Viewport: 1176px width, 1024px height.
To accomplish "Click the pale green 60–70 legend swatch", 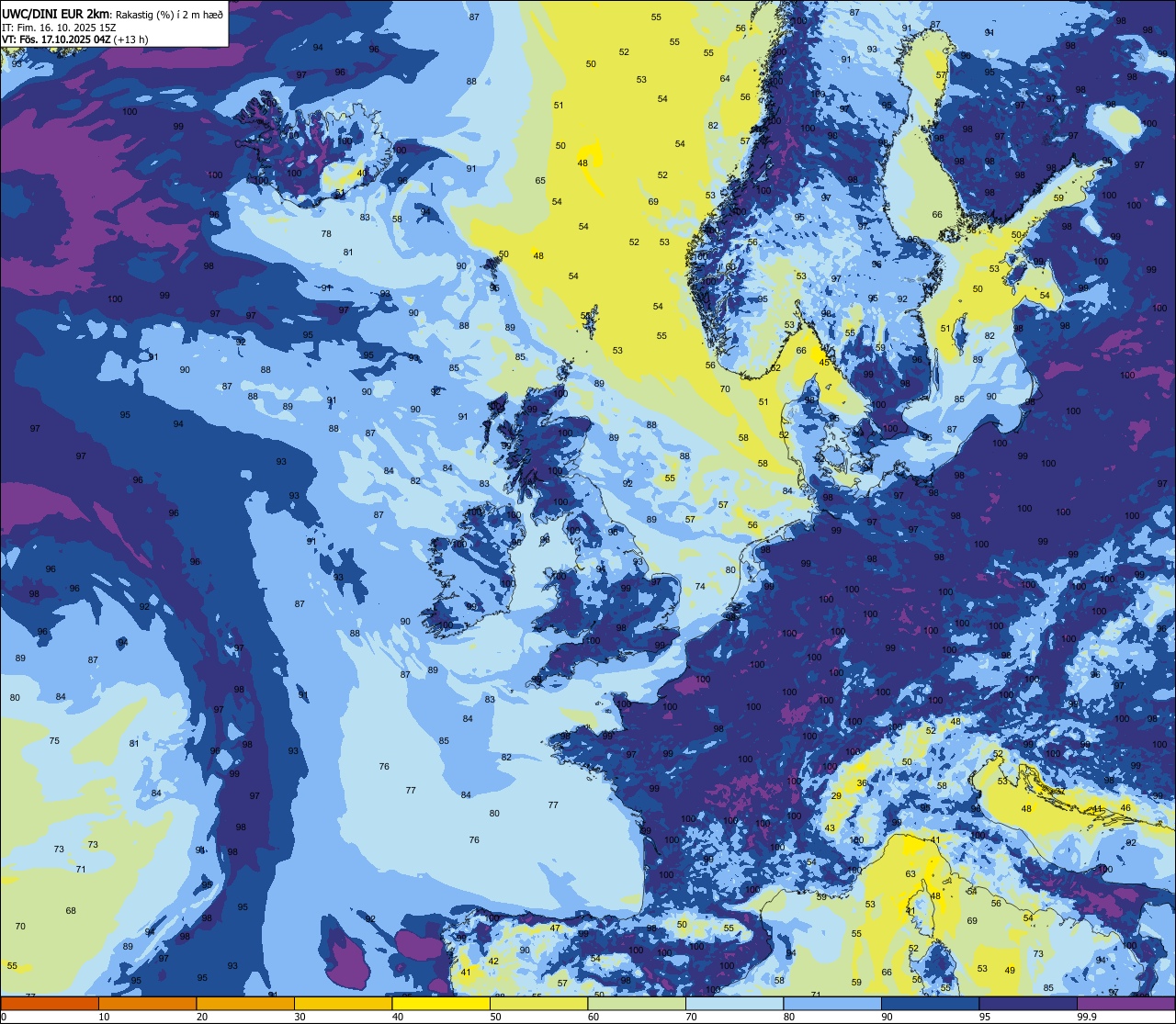I will click(x=637, y=1003).
